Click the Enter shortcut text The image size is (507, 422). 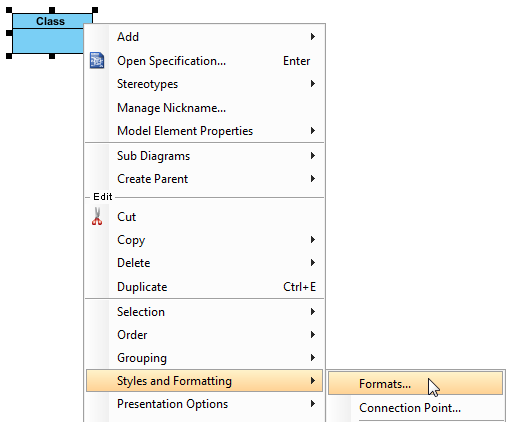pos(296,61)
